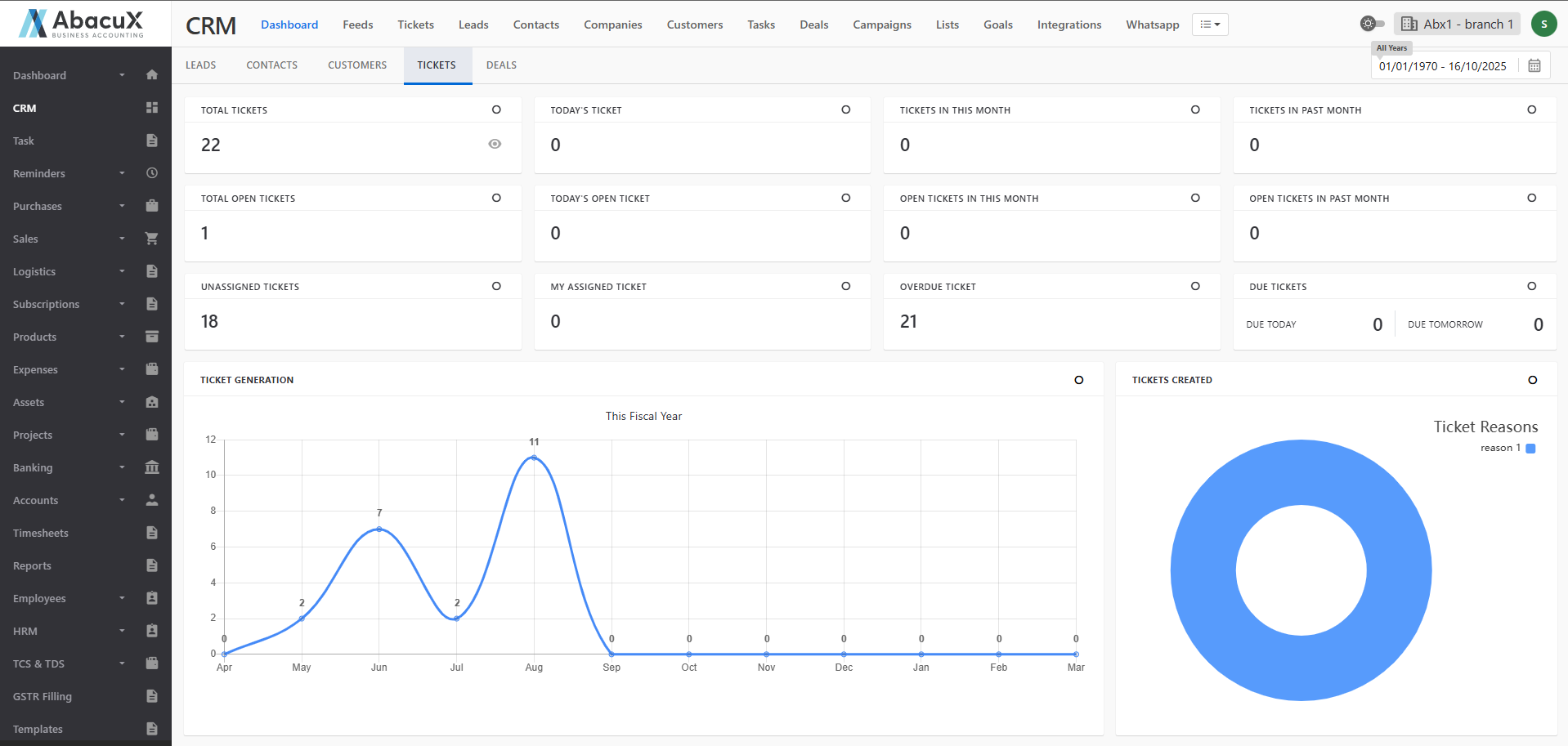Click the circle on Overdue Ticket card
The width and height of the screenshot is (1568, 746).
click(x=1195, y=286)
